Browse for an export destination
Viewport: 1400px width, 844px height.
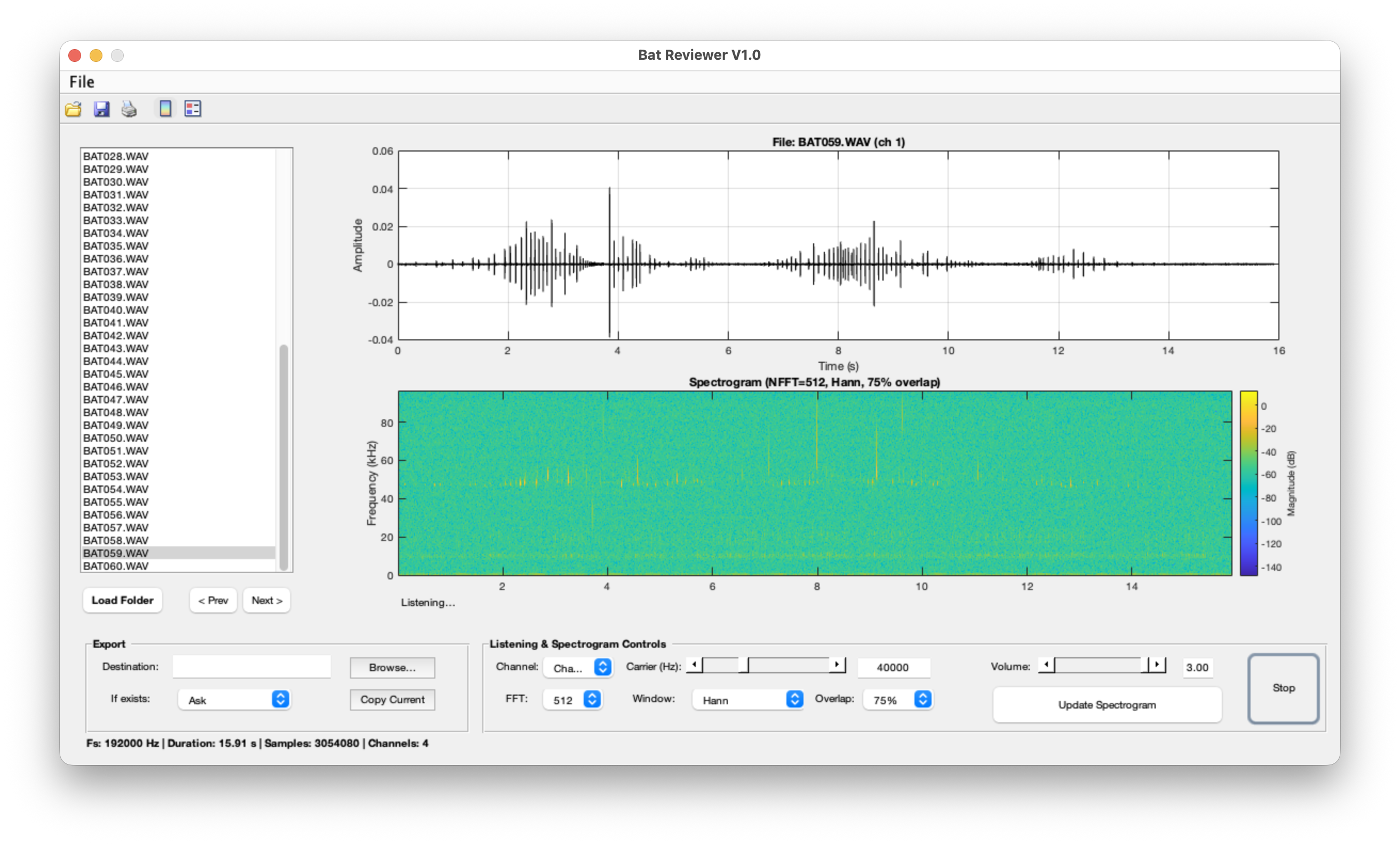point(392,668)
